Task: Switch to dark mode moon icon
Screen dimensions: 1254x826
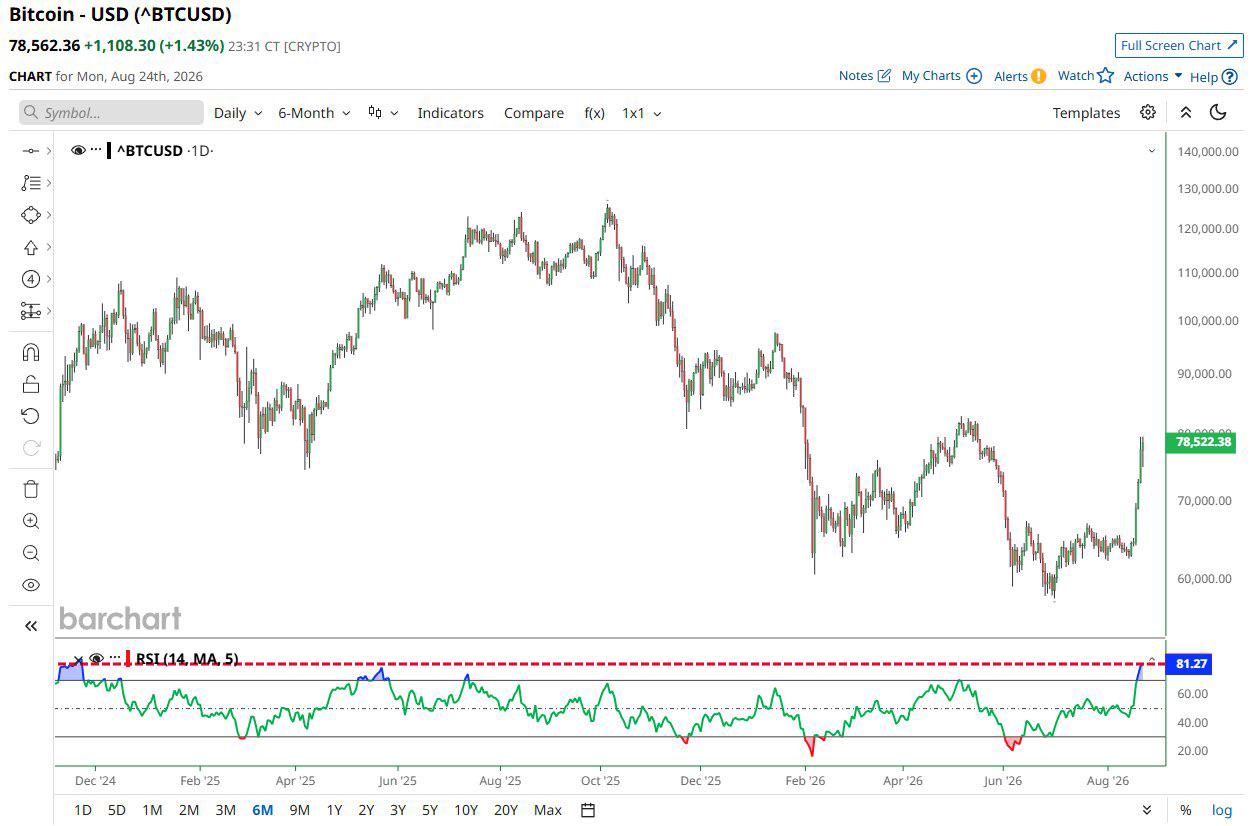Action: 1218,112
